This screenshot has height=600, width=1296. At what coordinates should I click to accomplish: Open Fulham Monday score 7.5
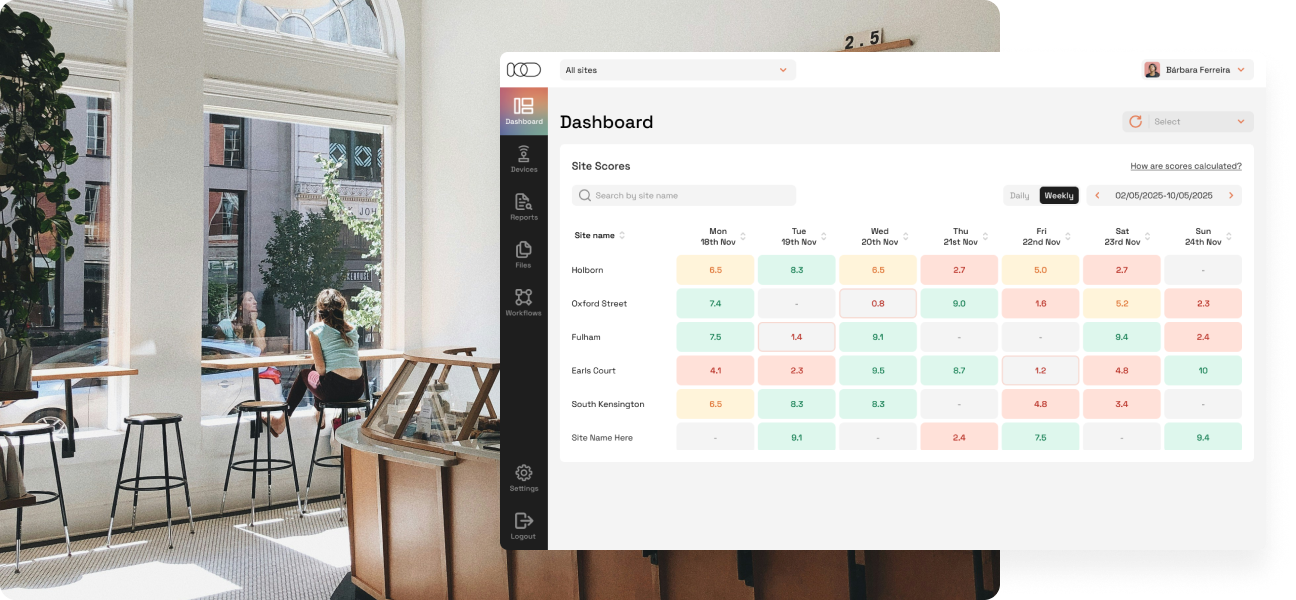[x=716, y=337]
